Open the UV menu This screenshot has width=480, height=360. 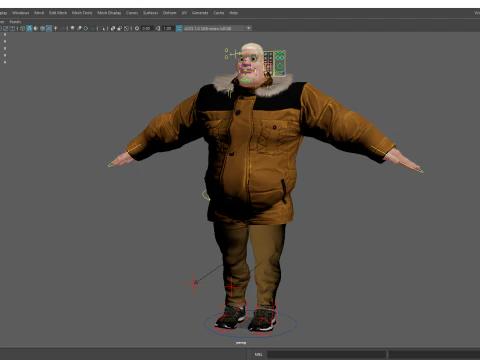184,13
